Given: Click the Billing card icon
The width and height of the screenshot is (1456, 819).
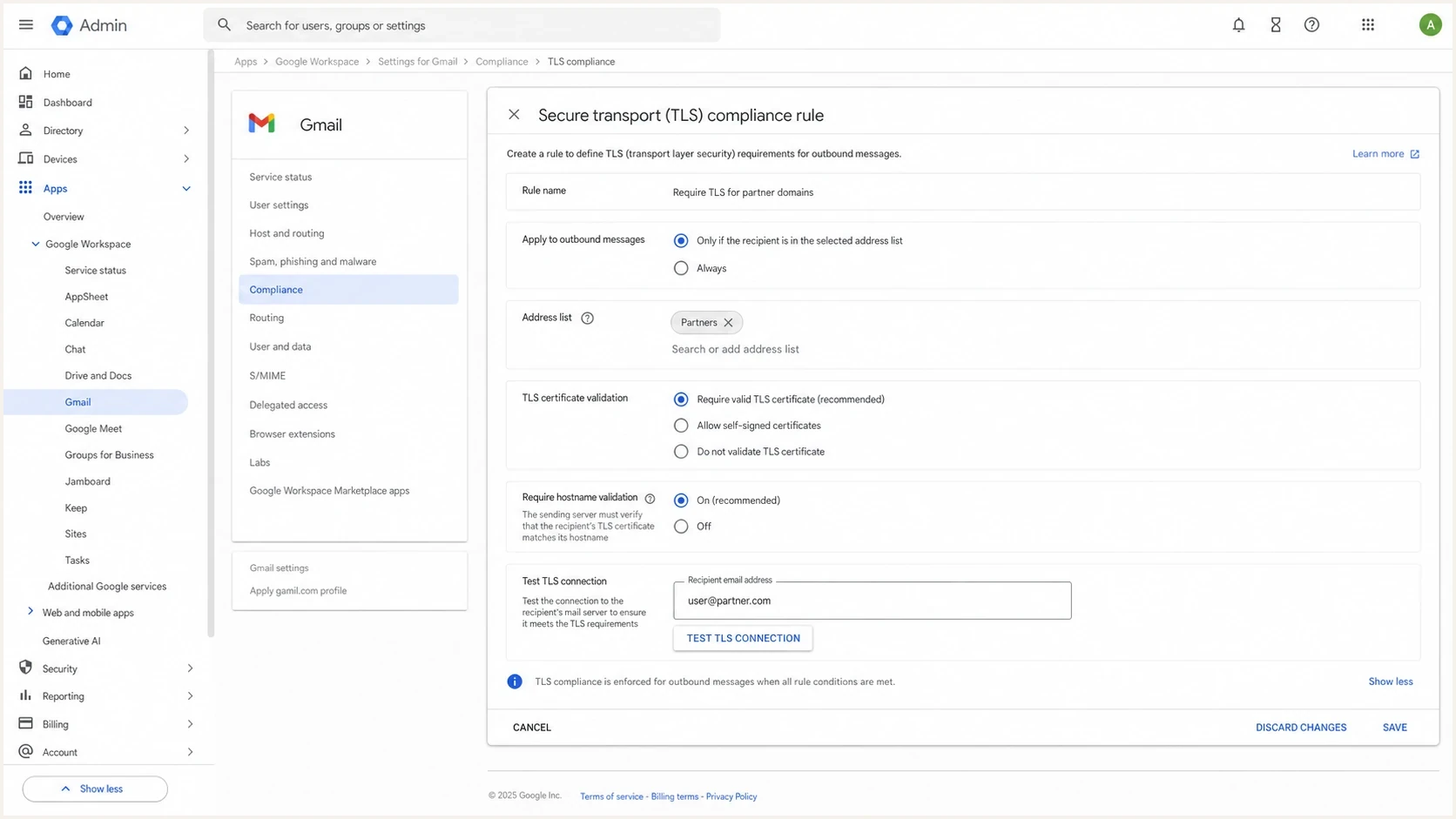Looking at the screenshot, I should (x=26, y=723).
